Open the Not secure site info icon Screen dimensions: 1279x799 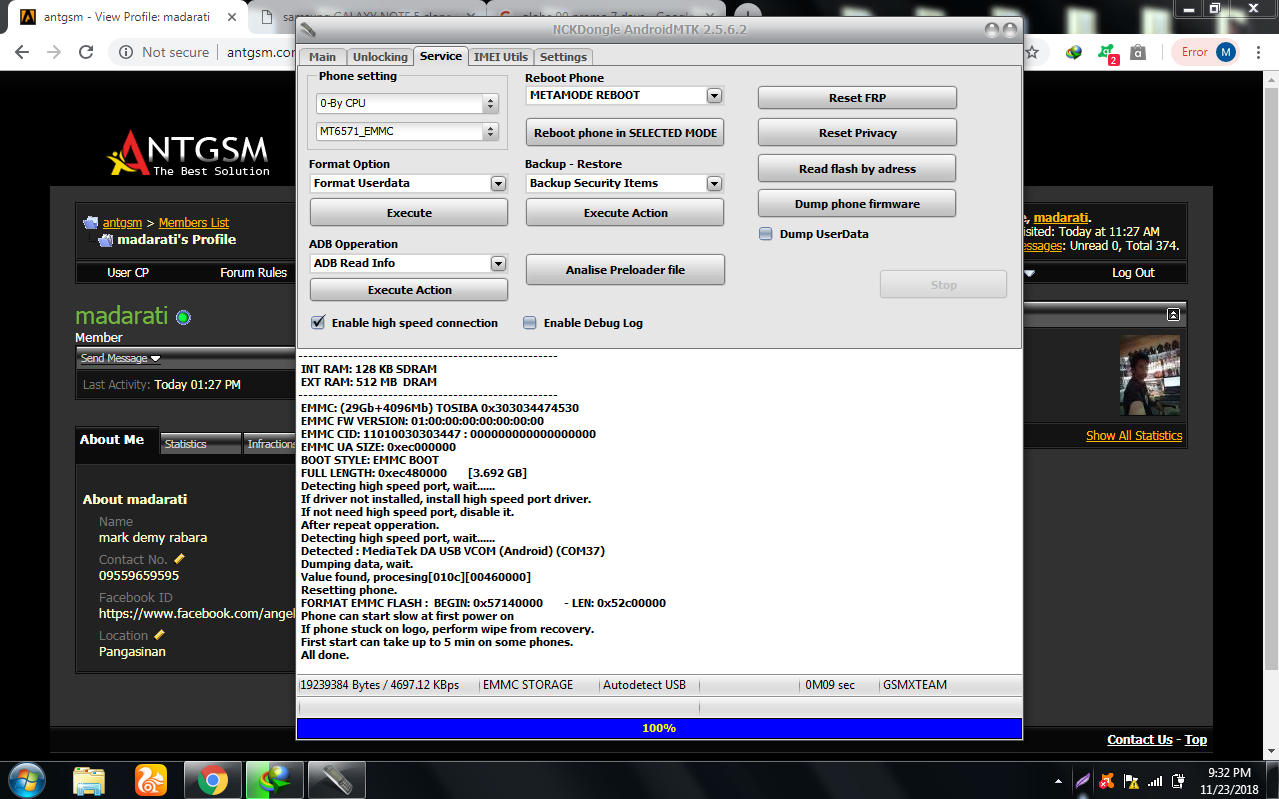tap(126, 52)
